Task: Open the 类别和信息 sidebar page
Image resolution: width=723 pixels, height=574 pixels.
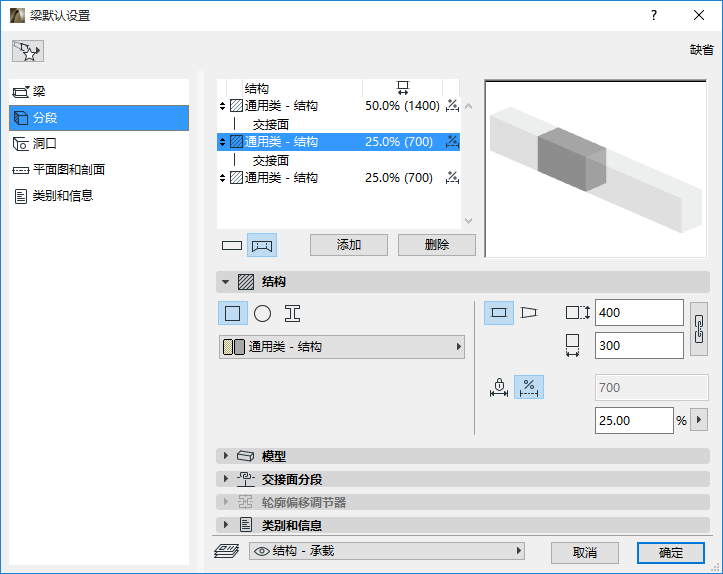Action: (99, 196)
